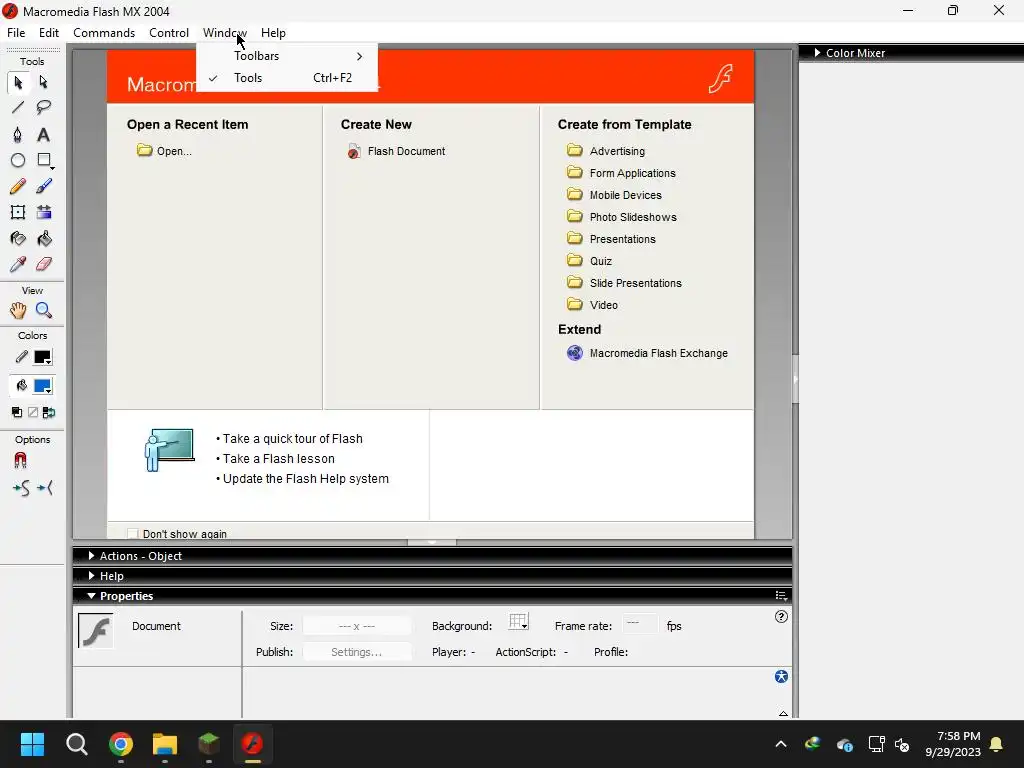Select the Oval tool
The width and height of the screenshot is (1024, 768).
[18, 161]
